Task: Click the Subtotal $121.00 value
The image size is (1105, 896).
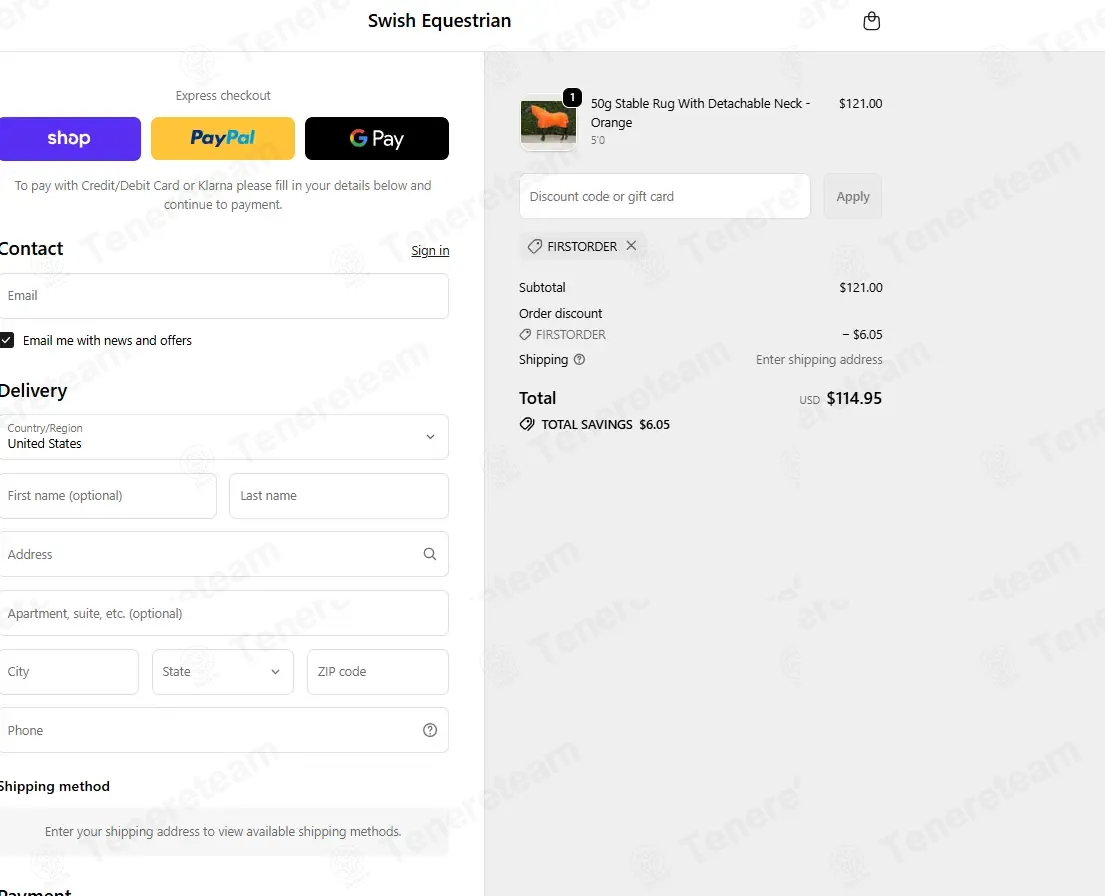Action: (x=860, y=288)
